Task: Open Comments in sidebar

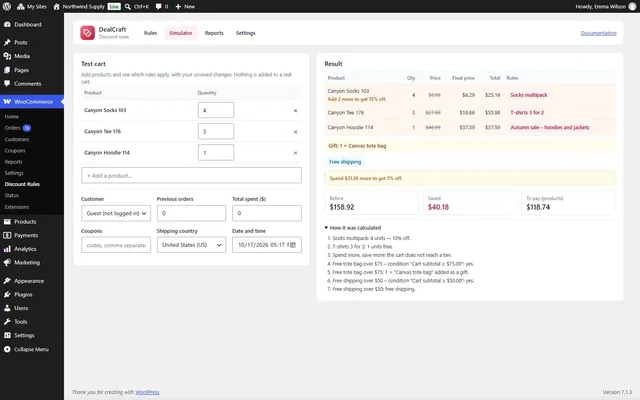Action: pos(32,84)
